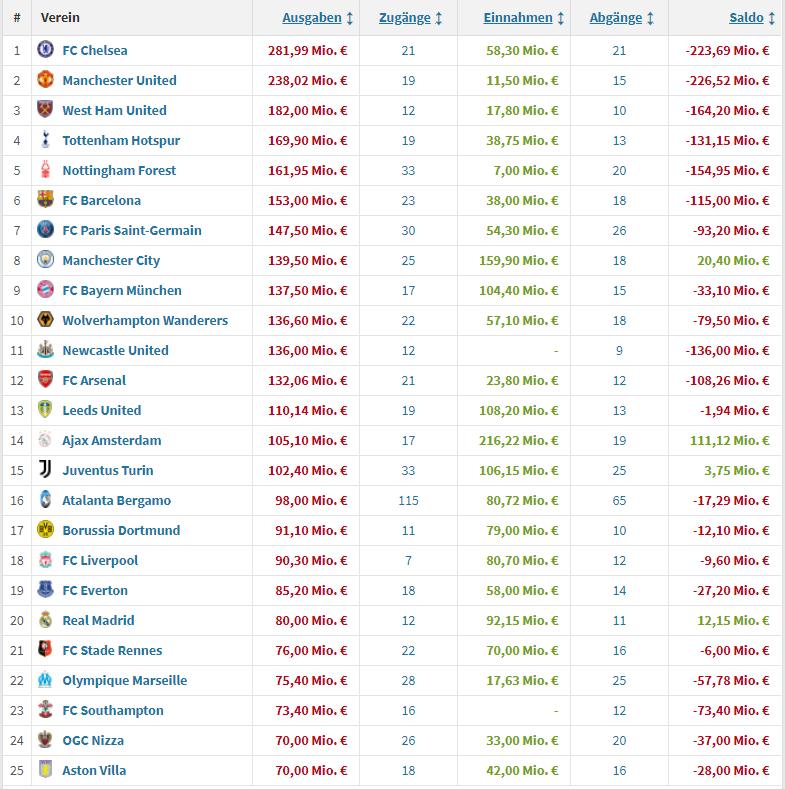Click the FC Barcelona crest icon
This screenshot has width=785, height=789.
point(45,200)
